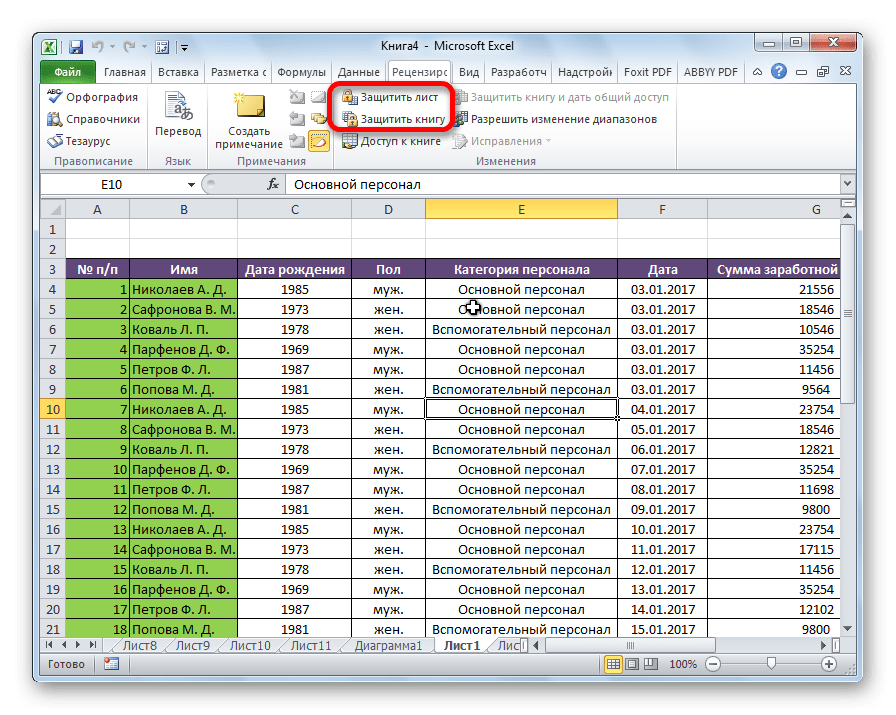Switch to Normal view button
The width and height of the screenshot is (896, 715).
613,664
